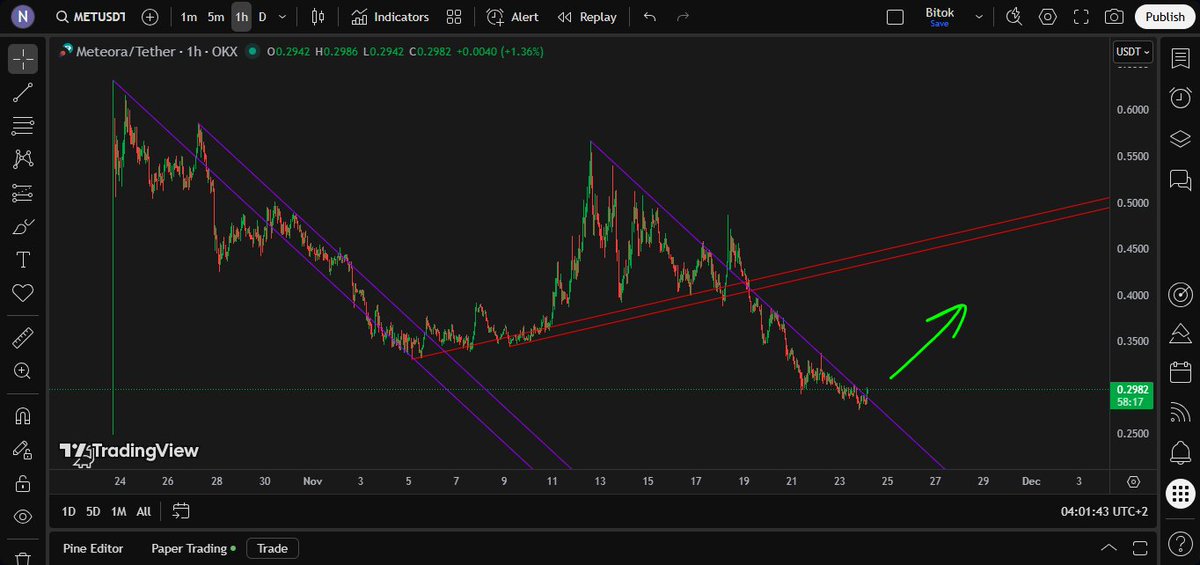
Task: Select the XABCD pattern tool
Action: 23,159
